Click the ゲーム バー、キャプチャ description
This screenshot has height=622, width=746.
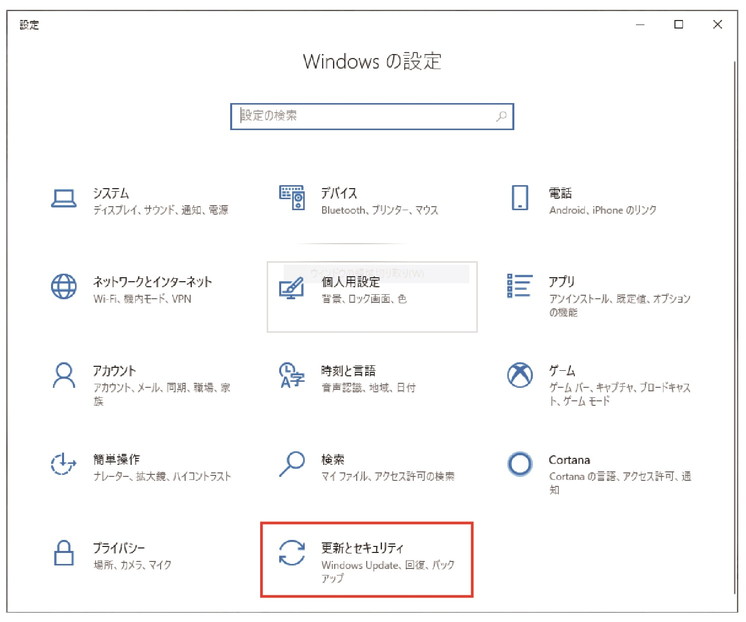coord(620,394)
